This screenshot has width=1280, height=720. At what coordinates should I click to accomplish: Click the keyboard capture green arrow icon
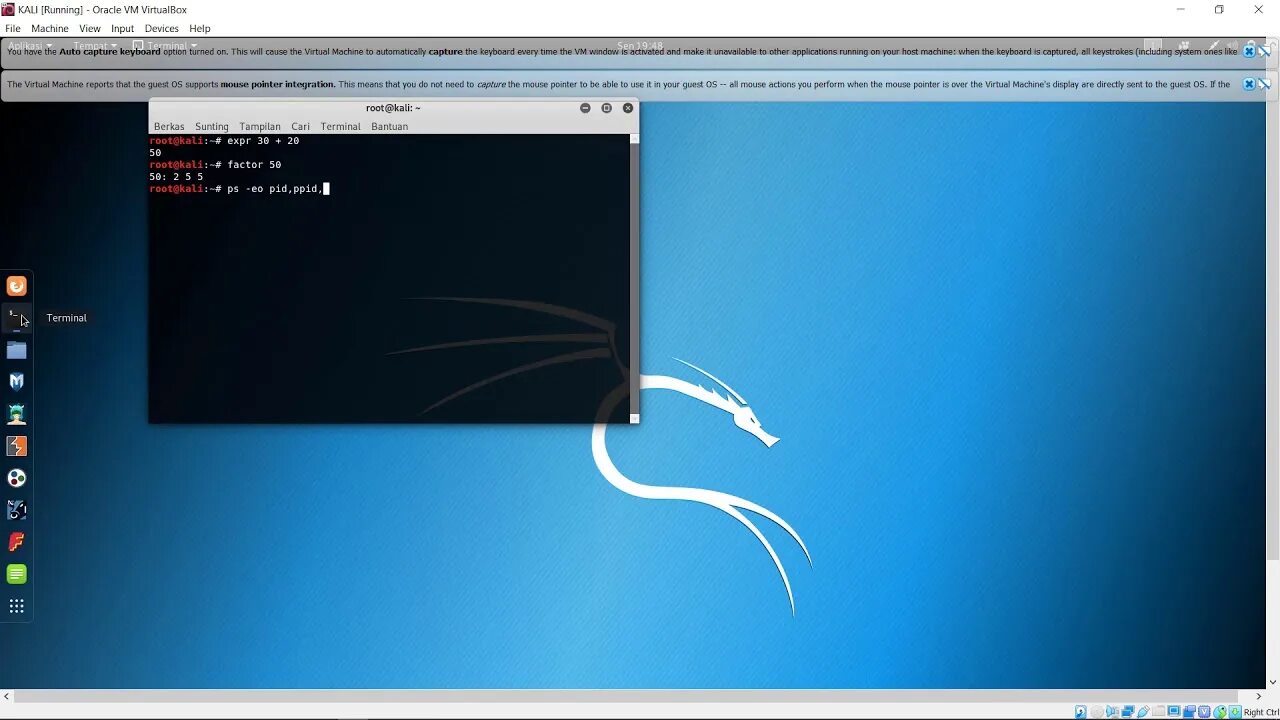point(1235,712)
